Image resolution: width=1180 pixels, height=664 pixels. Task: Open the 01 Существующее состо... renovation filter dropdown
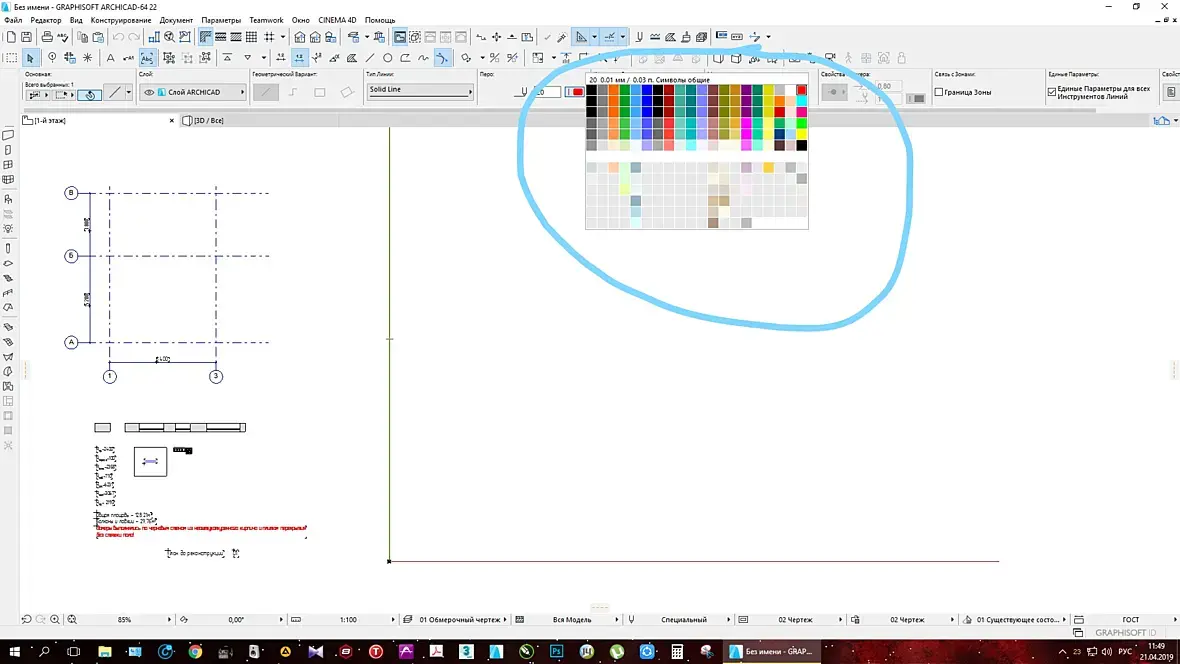tap(1014, 620)
